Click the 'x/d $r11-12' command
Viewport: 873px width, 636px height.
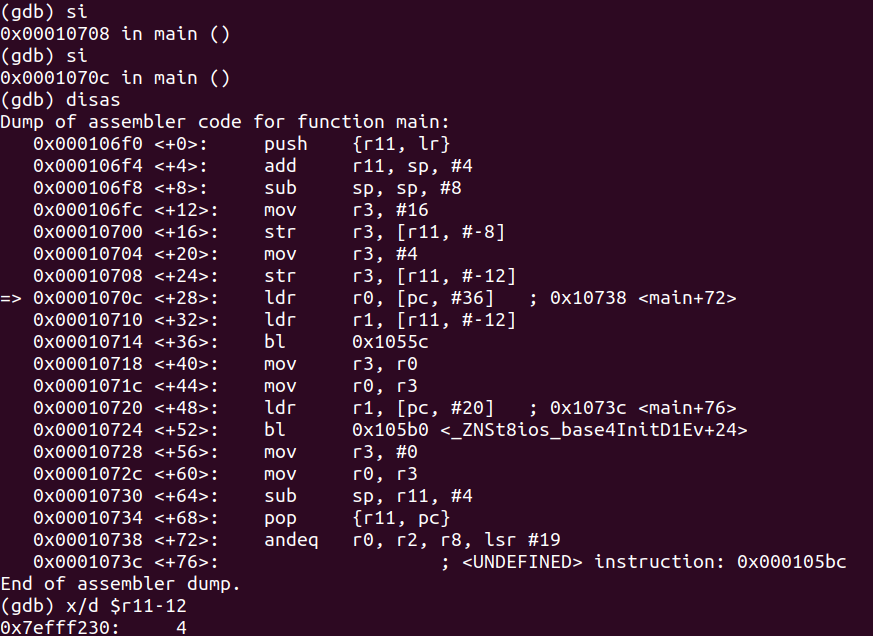point(126,605)
